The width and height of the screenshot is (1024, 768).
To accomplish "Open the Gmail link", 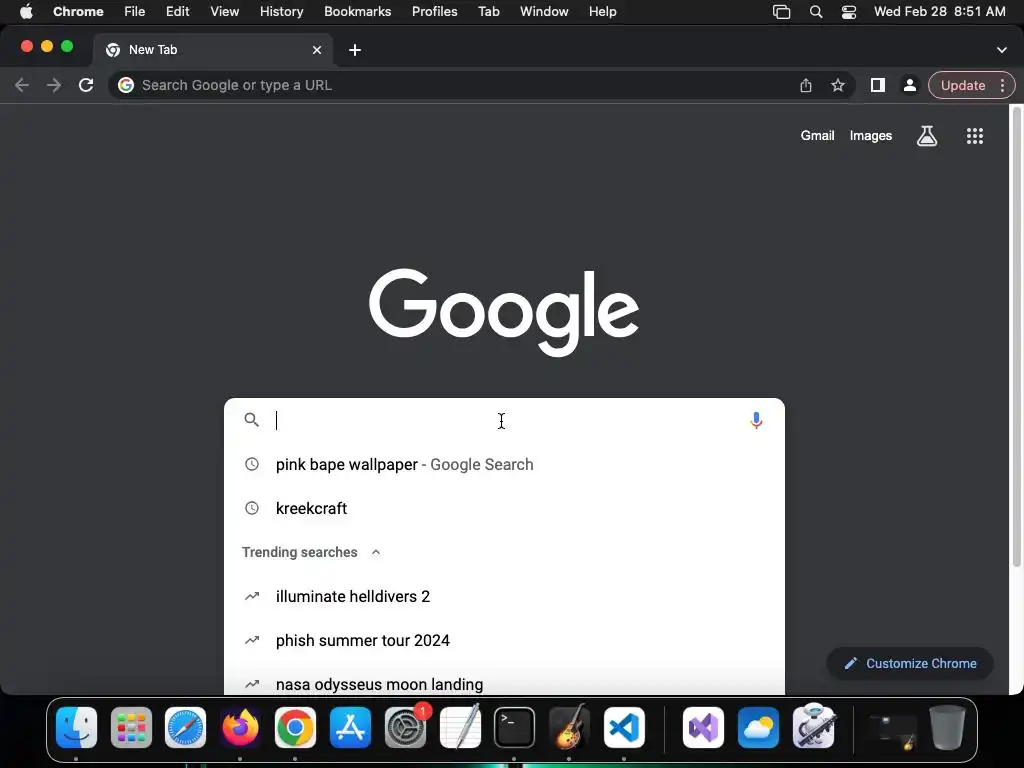I will tap(818, 136).
